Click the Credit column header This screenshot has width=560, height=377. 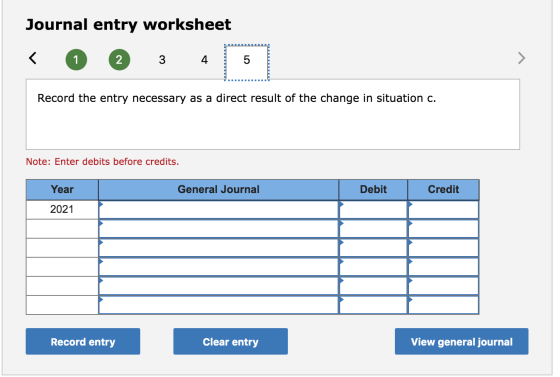[x=443, y=190]
